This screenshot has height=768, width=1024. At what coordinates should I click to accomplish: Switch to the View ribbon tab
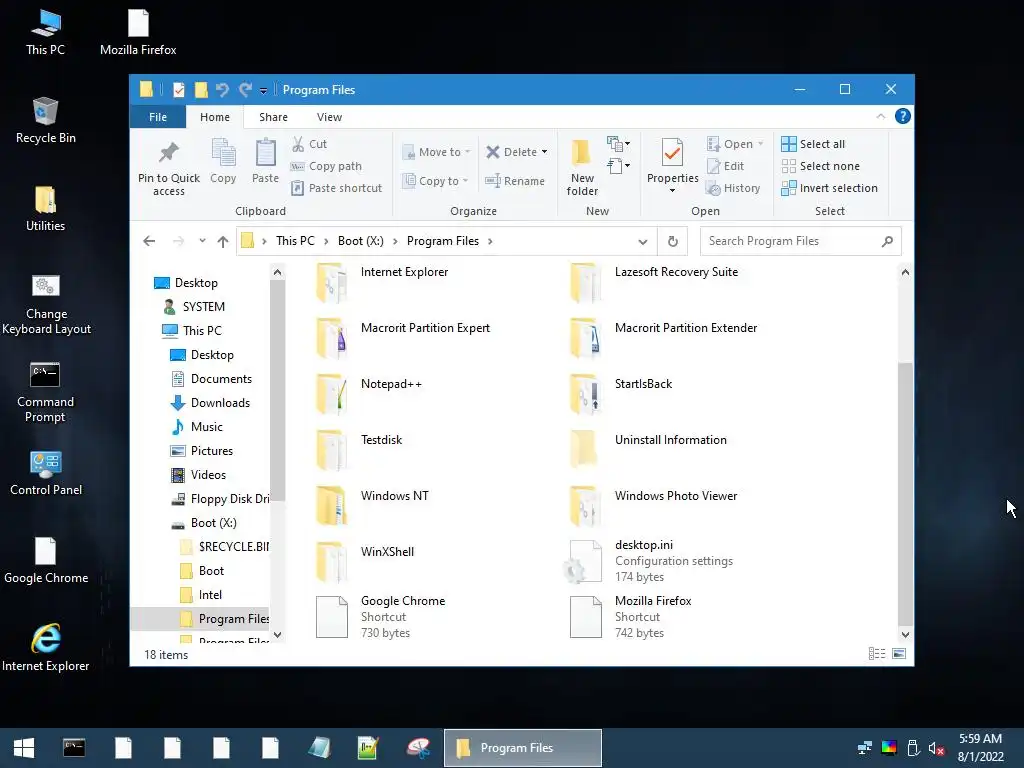click(329, 117)
